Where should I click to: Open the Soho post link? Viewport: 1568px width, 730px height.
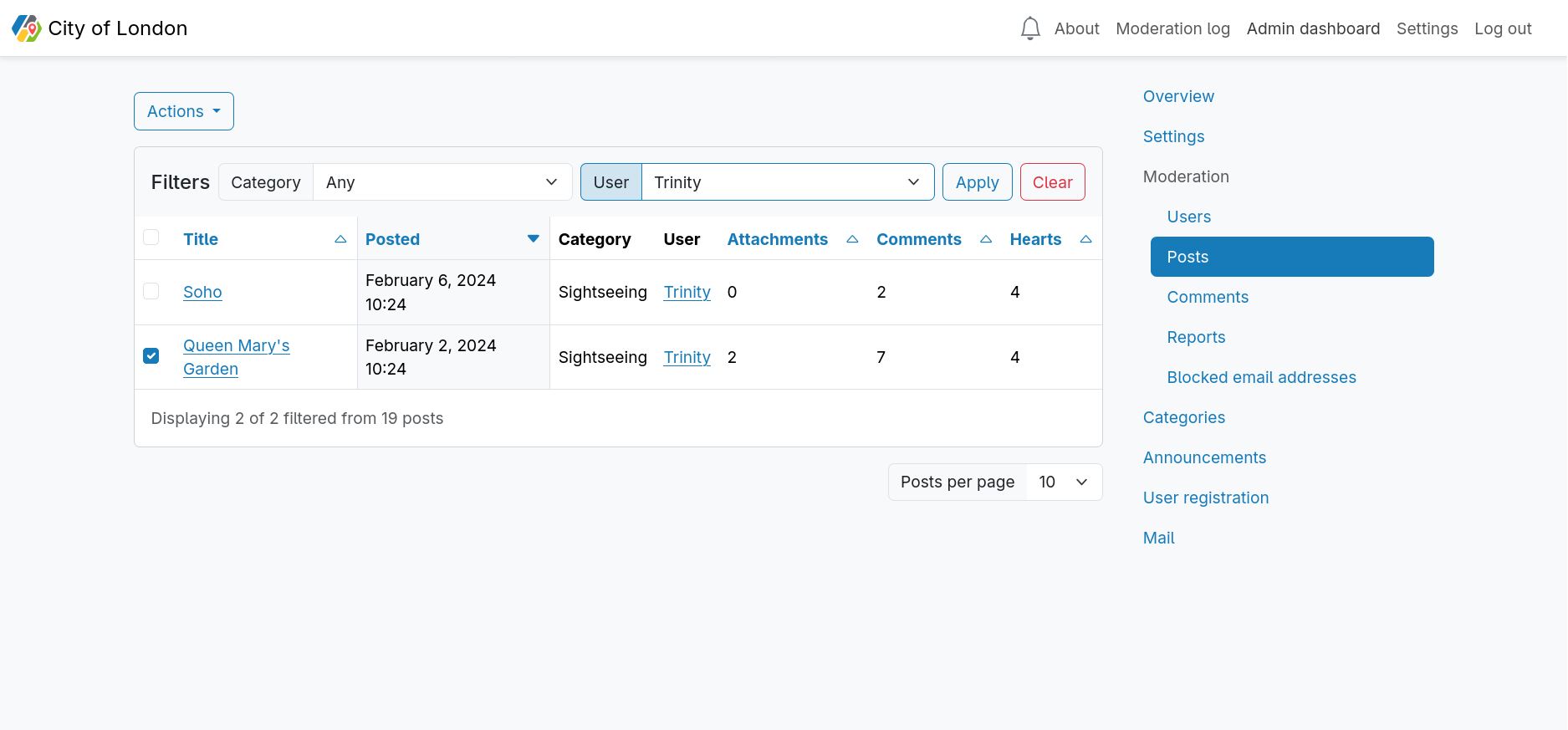tap(202, 292)
